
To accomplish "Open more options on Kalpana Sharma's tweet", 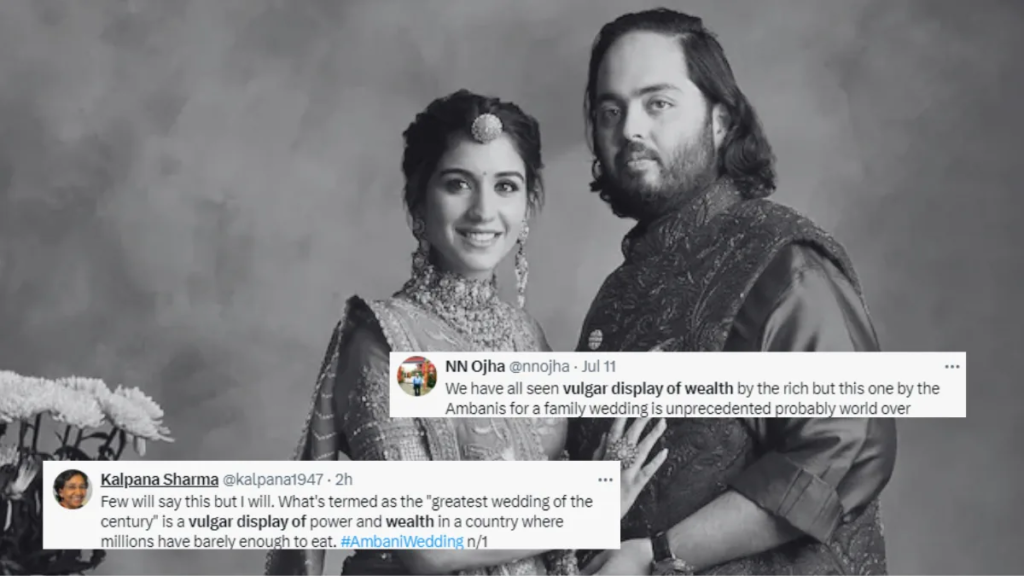I will [605, 480].
